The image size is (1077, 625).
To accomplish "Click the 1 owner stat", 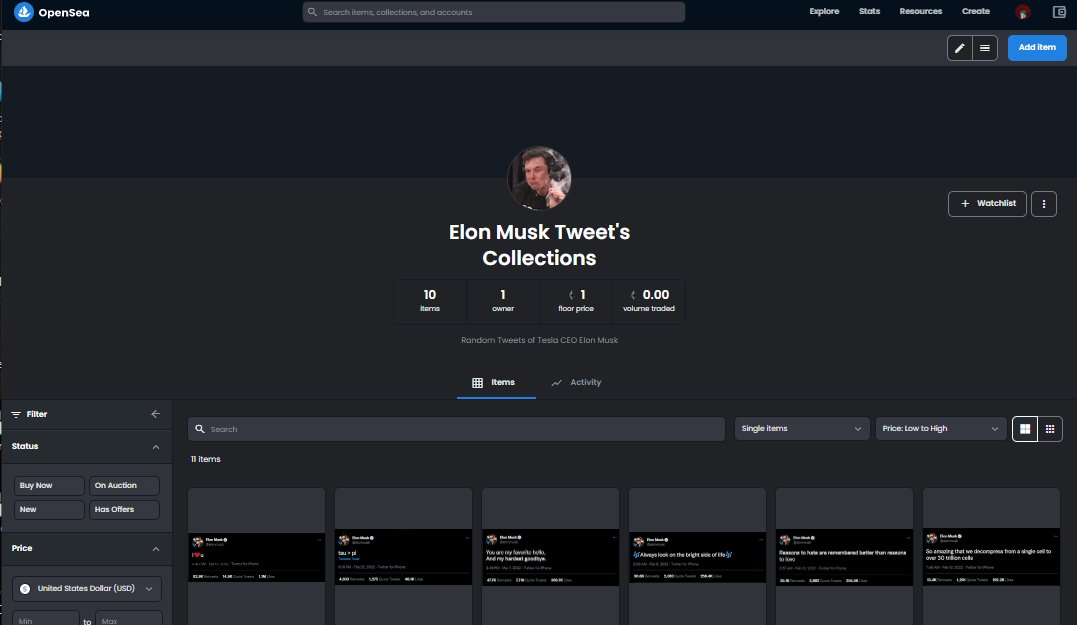I will tap(503, 302).
